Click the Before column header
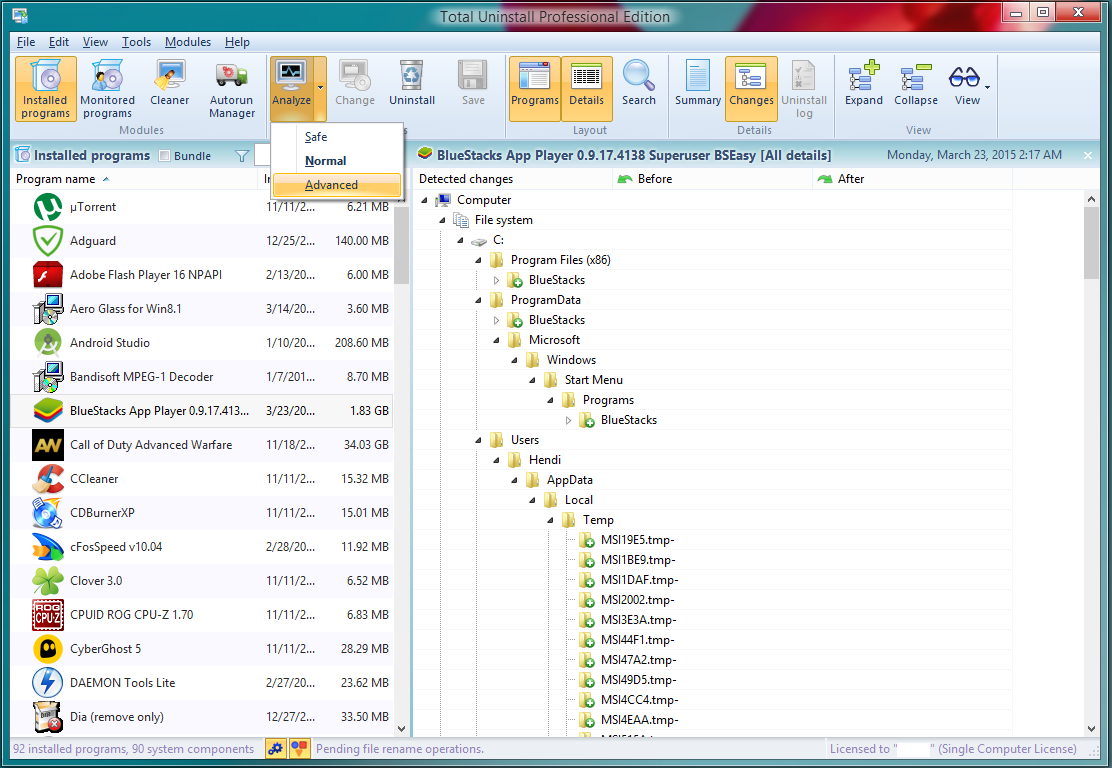 coord(712,179)
